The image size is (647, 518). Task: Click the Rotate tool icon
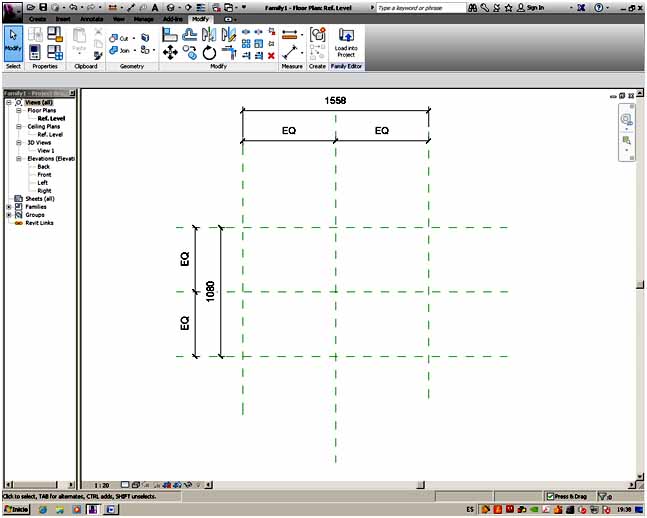[209, 52]
